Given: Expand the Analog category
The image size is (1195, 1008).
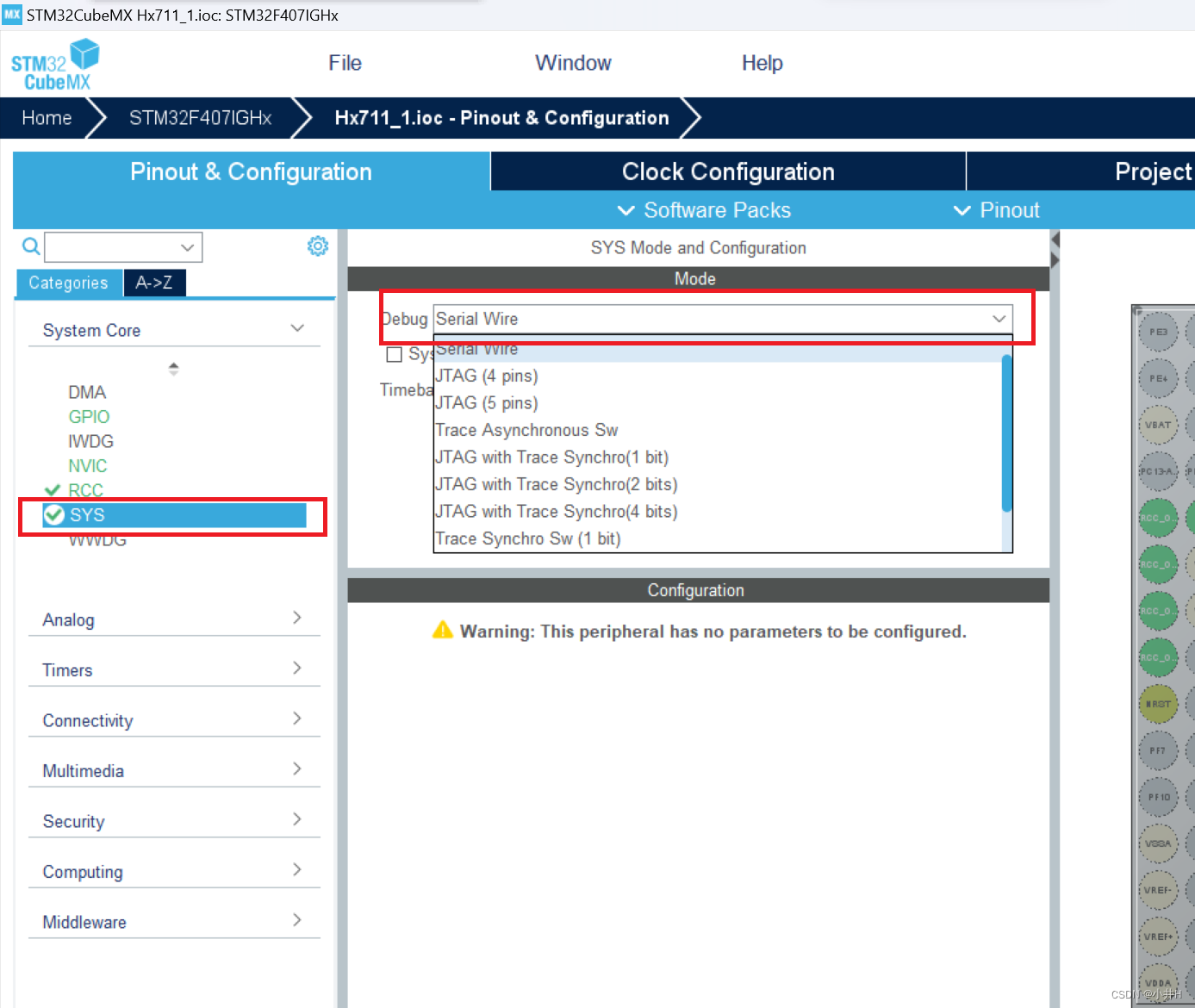Looking at the screenshot, I should coord(174,619).
